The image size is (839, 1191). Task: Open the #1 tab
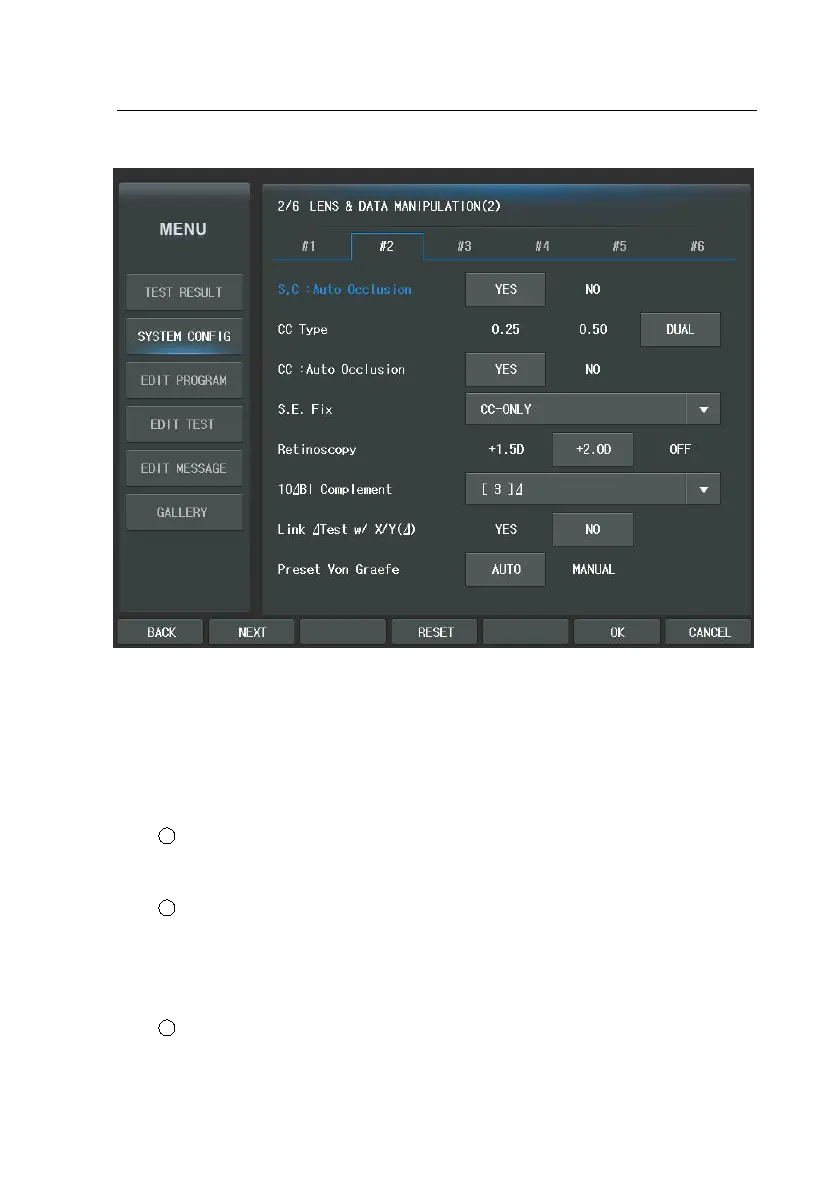[x=308, y=246]
